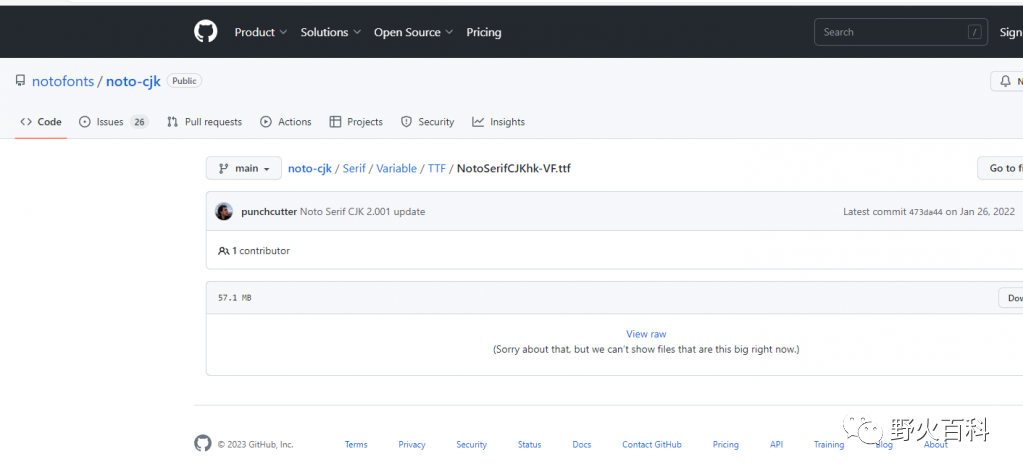Click the GitHub logo in header

coord(206,32)
